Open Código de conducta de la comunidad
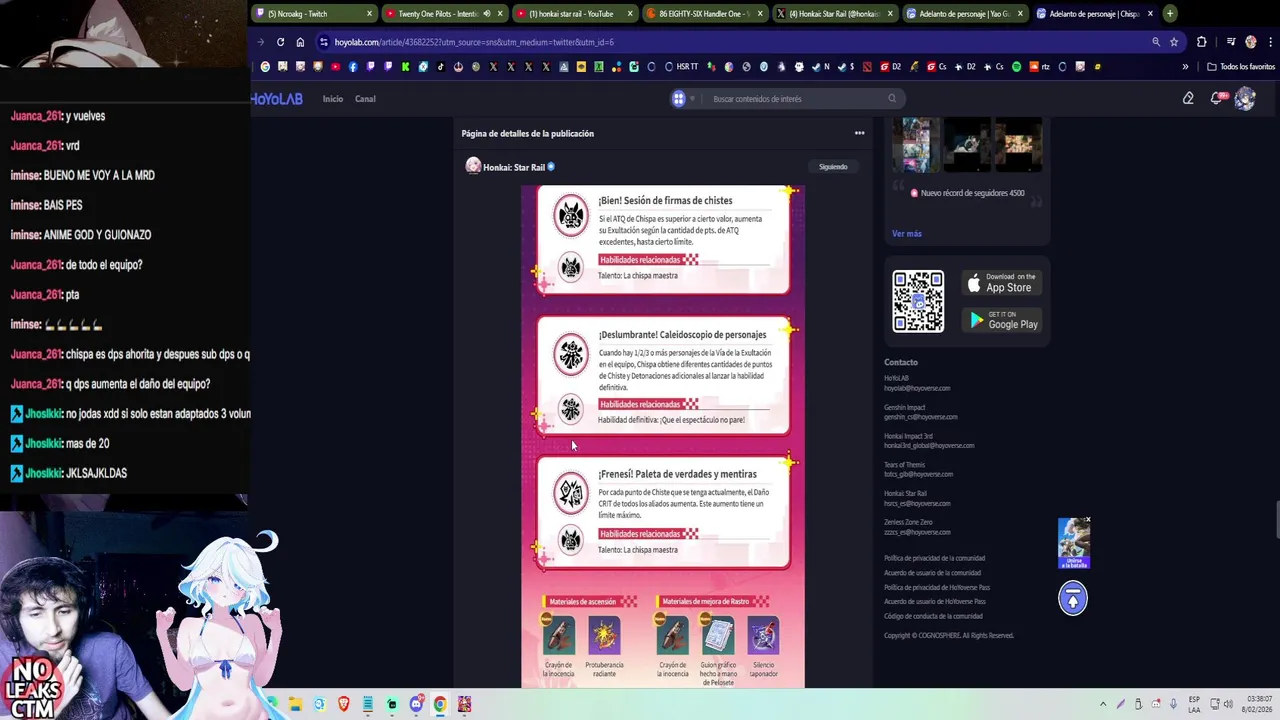This screenshot has width=1280, height=720. 933,616
